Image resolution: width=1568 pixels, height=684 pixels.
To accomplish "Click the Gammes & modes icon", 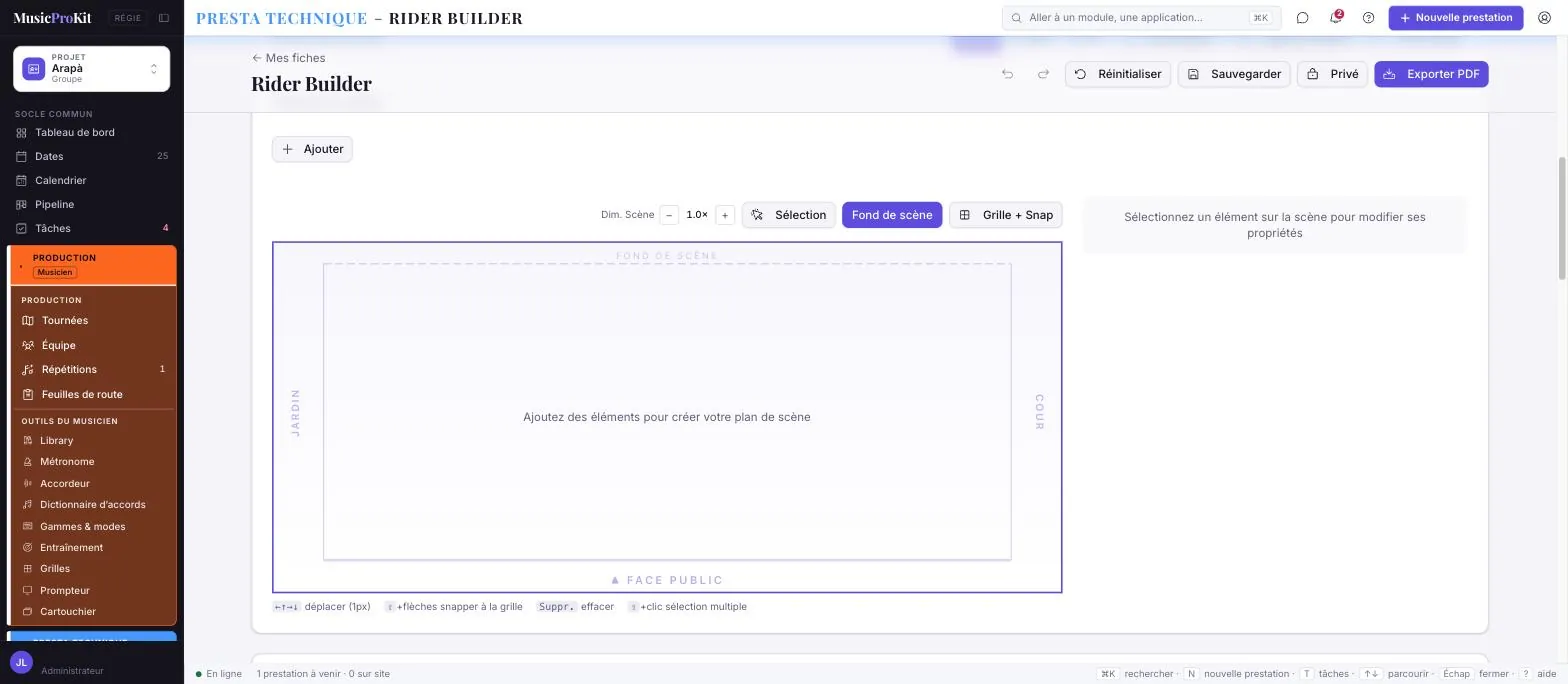I will [x=28, y=527].
